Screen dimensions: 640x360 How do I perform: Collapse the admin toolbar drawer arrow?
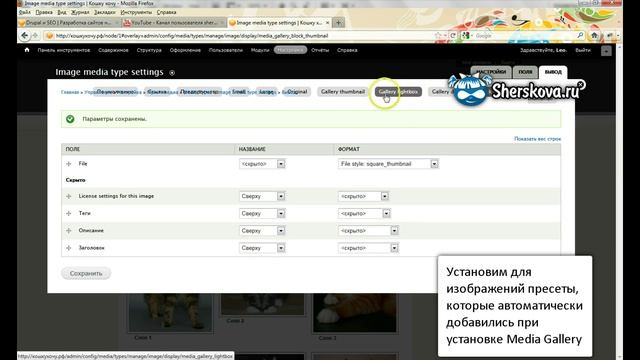pos(606,51)
